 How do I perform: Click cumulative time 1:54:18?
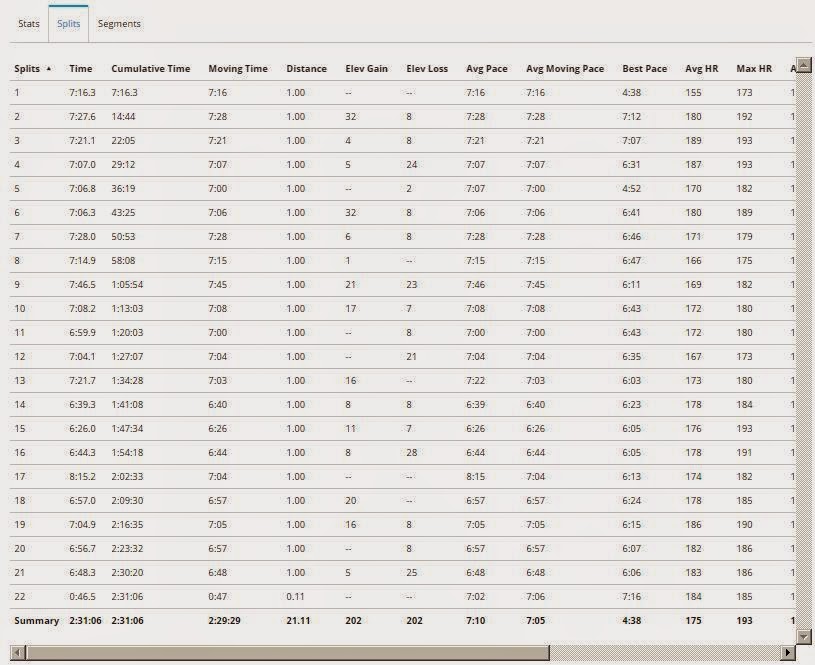(x=127, y=452)
